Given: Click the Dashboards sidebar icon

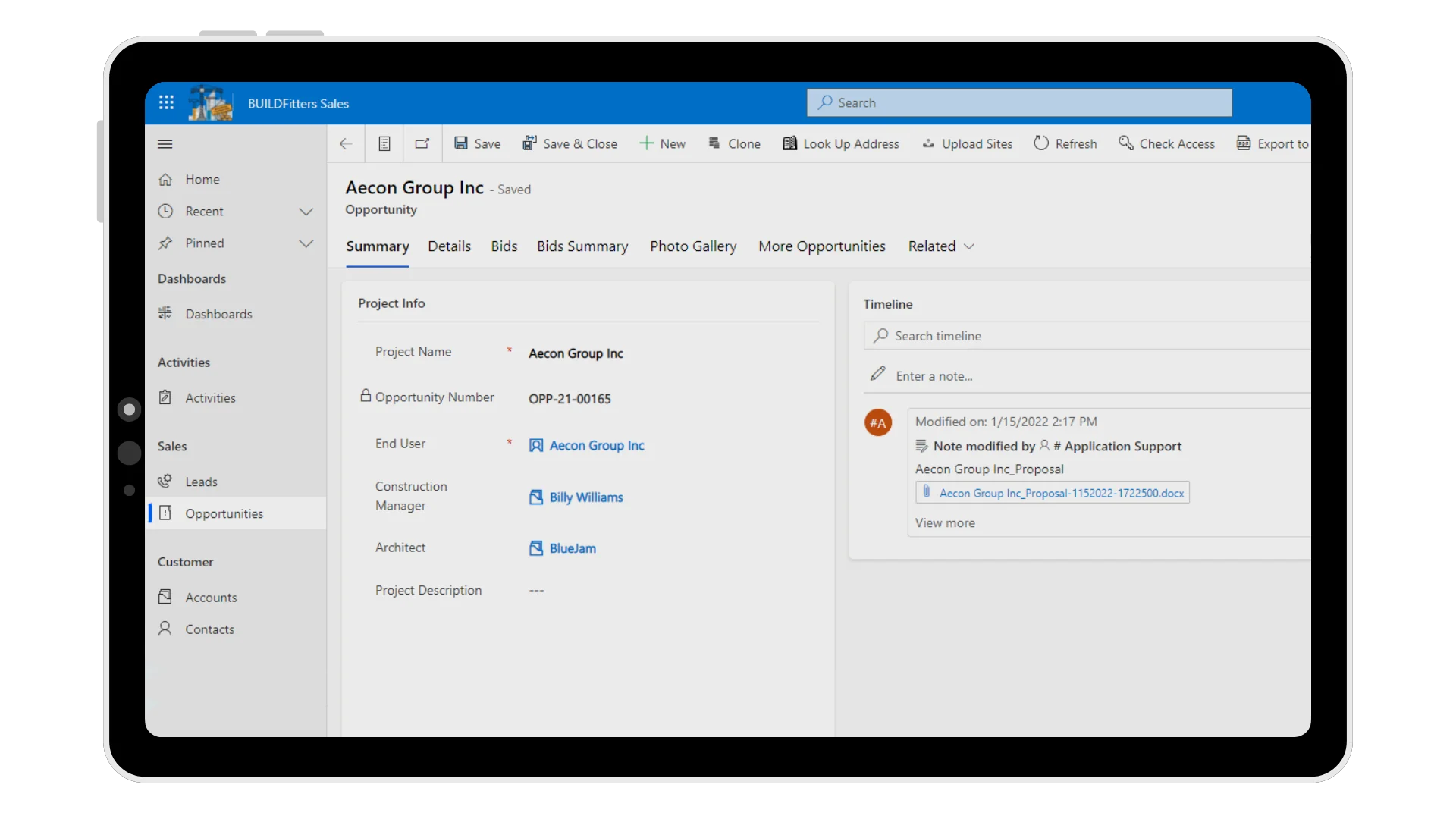Looking at the screenshot, I should (165, 314).
